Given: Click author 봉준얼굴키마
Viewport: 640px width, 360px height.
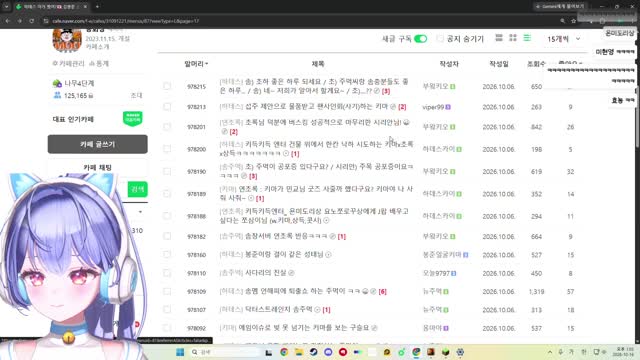Looking at the screenshot, I should 442,255.
